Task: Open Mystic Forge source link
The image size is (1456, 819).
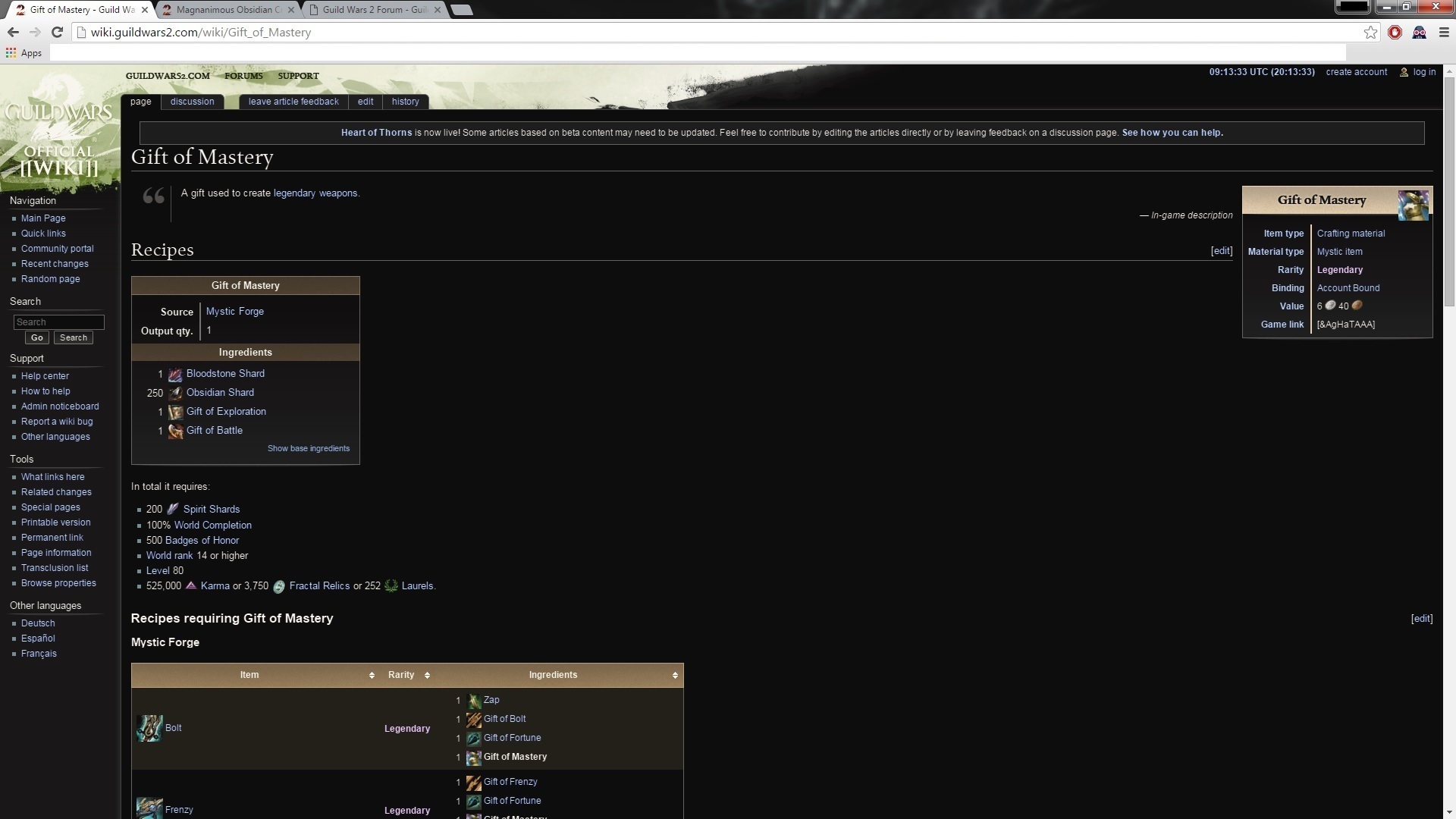Action: coord(235,312)
